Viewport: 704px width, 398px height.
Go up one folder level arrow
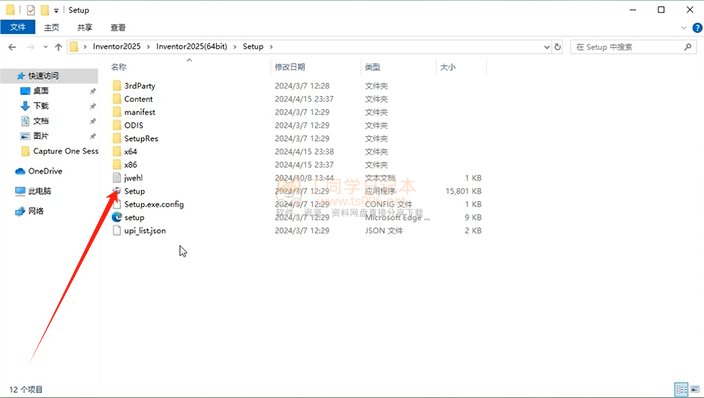(x=58, y=47)
